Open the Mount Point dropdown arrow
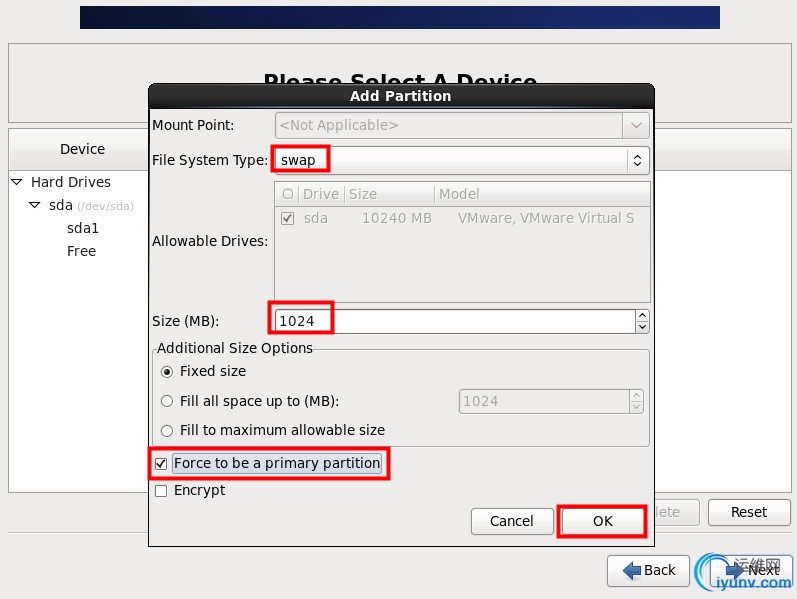The image size is (797, 599). tap(636, 125)
